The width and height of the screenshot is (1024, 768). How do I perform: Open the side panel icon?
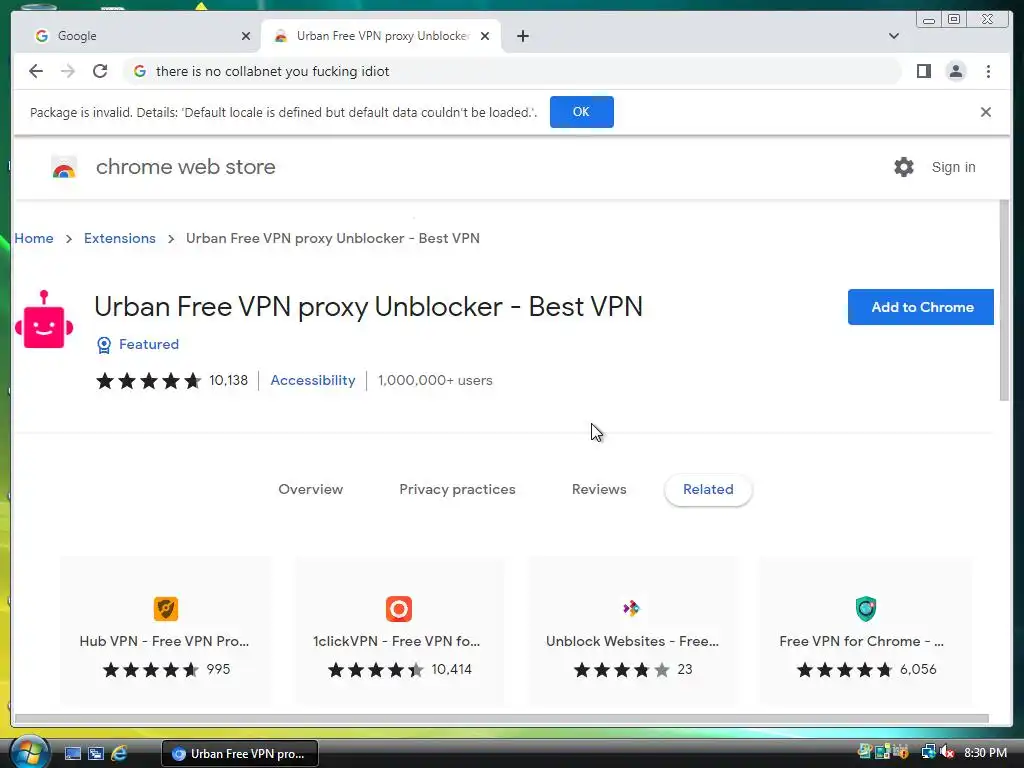click(x=923, y=71)
